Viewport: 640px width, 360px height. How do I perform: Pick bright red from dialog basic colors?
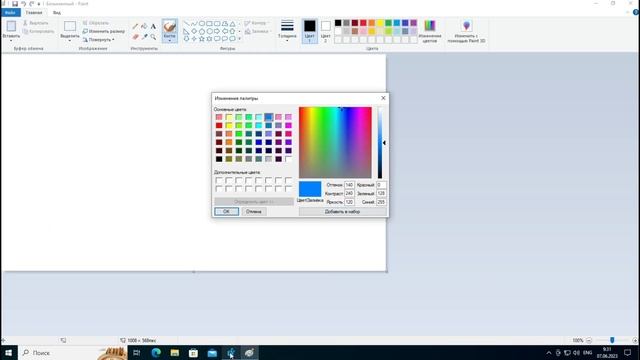tap(219, 125)
